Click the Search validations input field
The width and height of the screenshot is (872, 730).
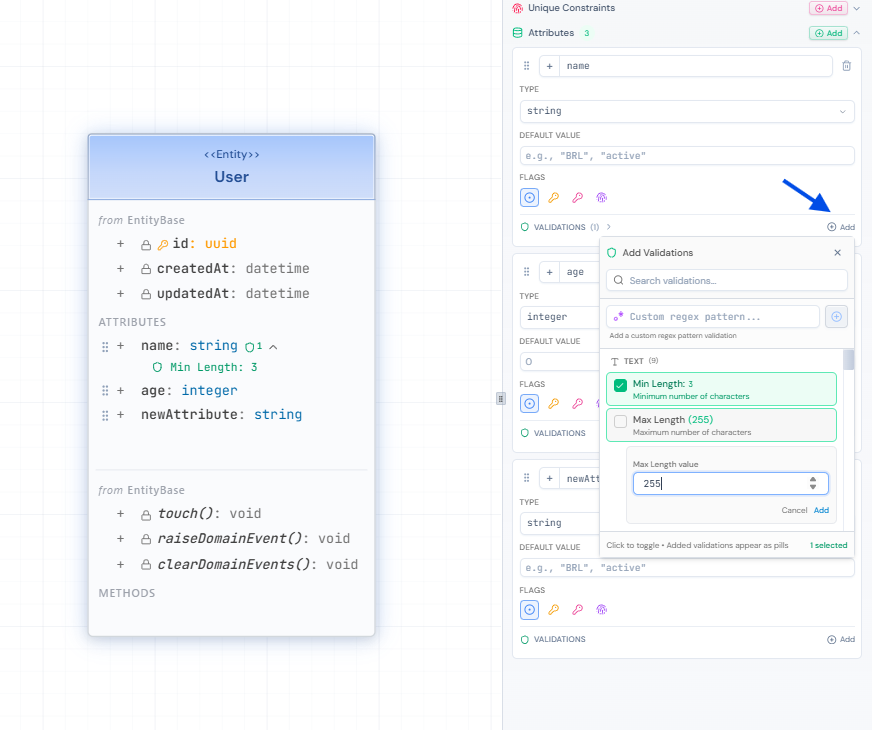728,280
